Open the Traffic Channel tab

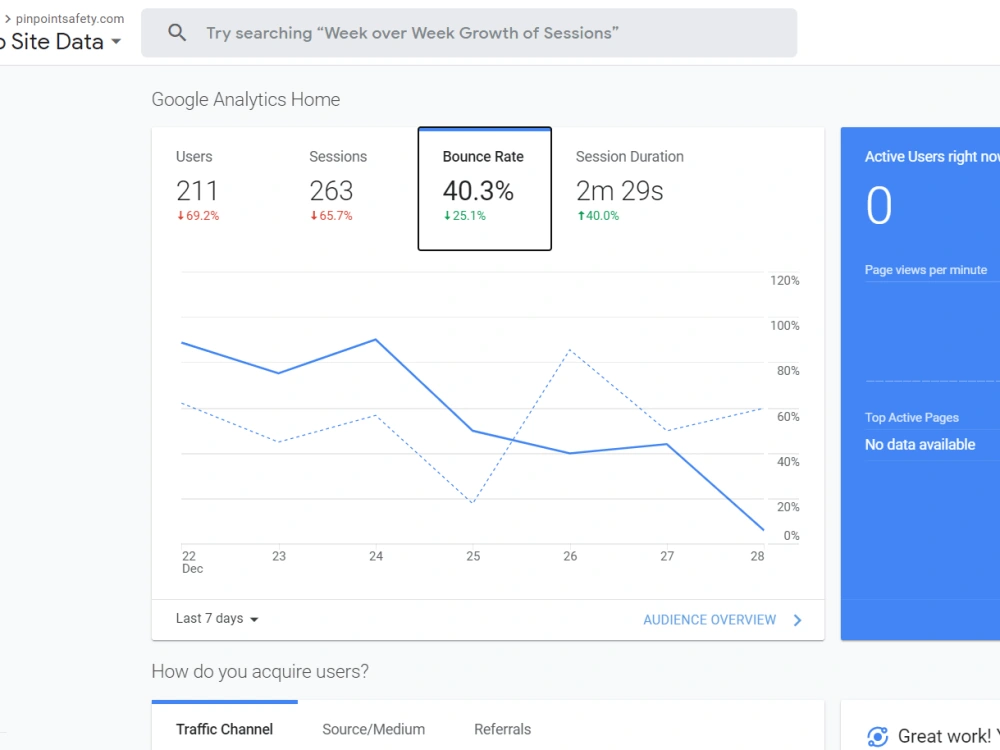[224, 729]
